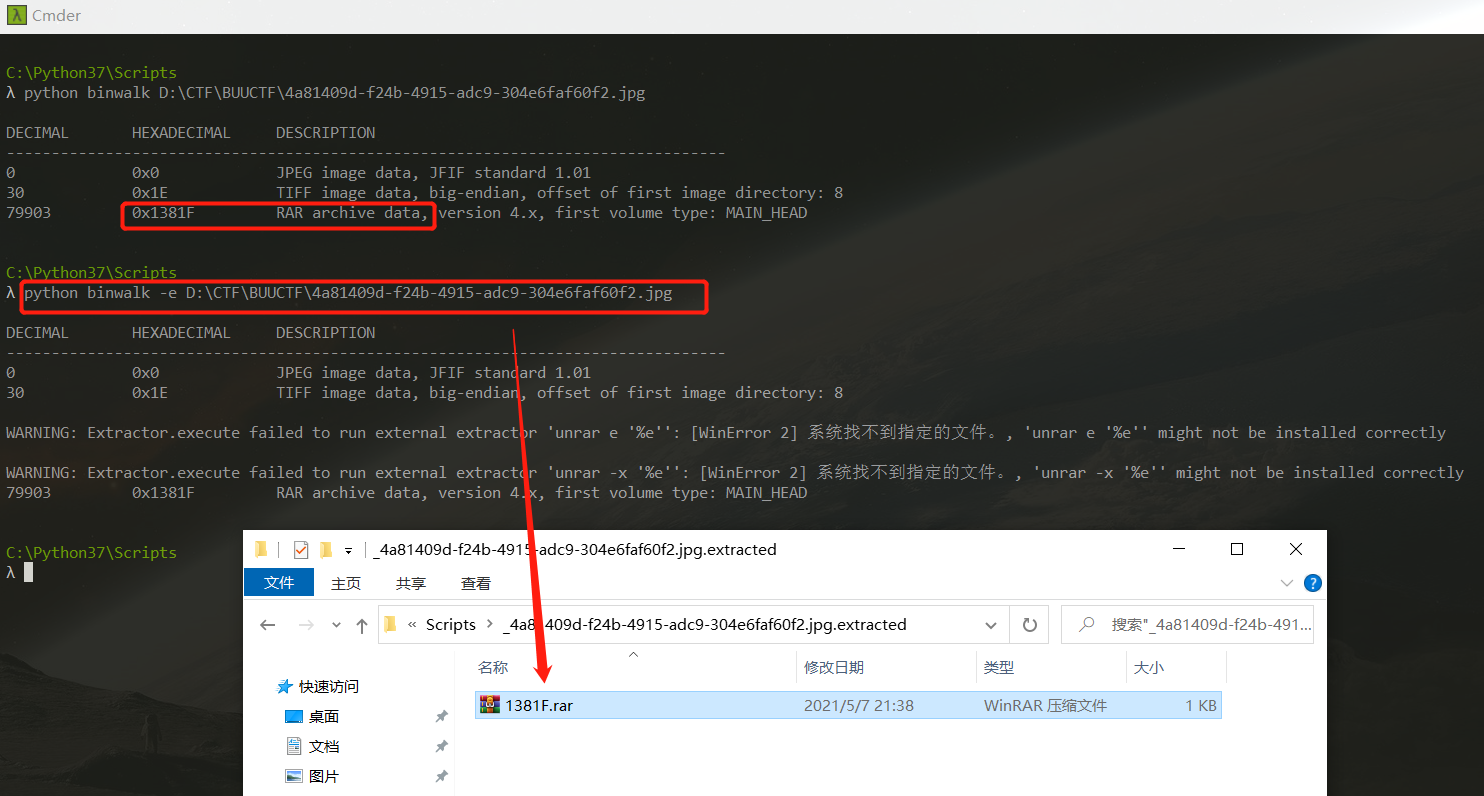Viewport: 1484px width, 796px height.
Task: Click the properties checkmark icon in quick access toolbar
Action: 301,549
